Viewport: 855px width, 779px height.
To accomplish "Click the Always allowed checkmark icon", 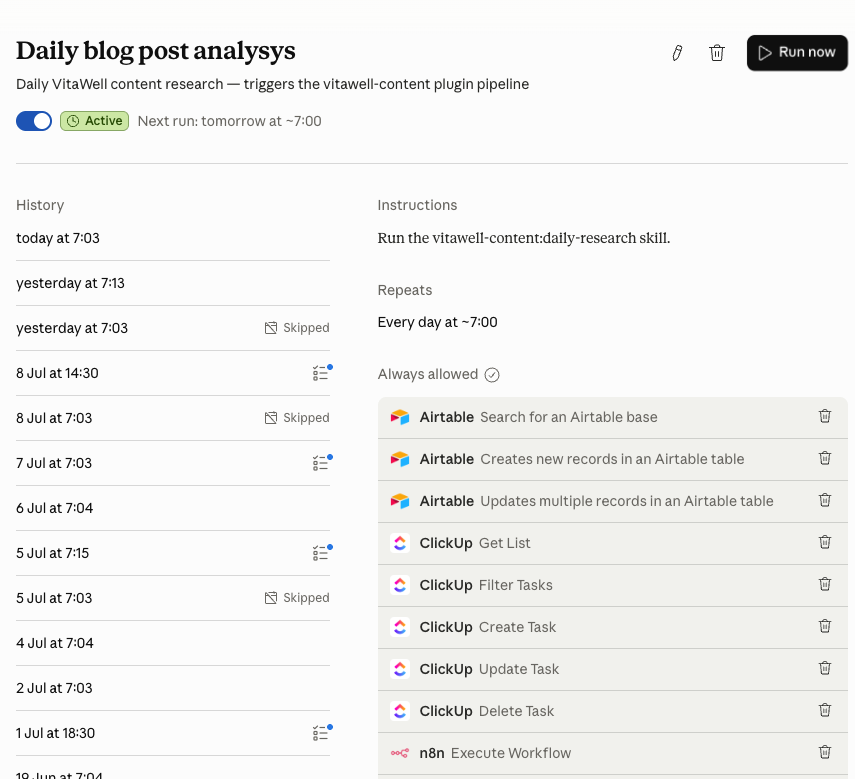I will click(x=492, y=375).
